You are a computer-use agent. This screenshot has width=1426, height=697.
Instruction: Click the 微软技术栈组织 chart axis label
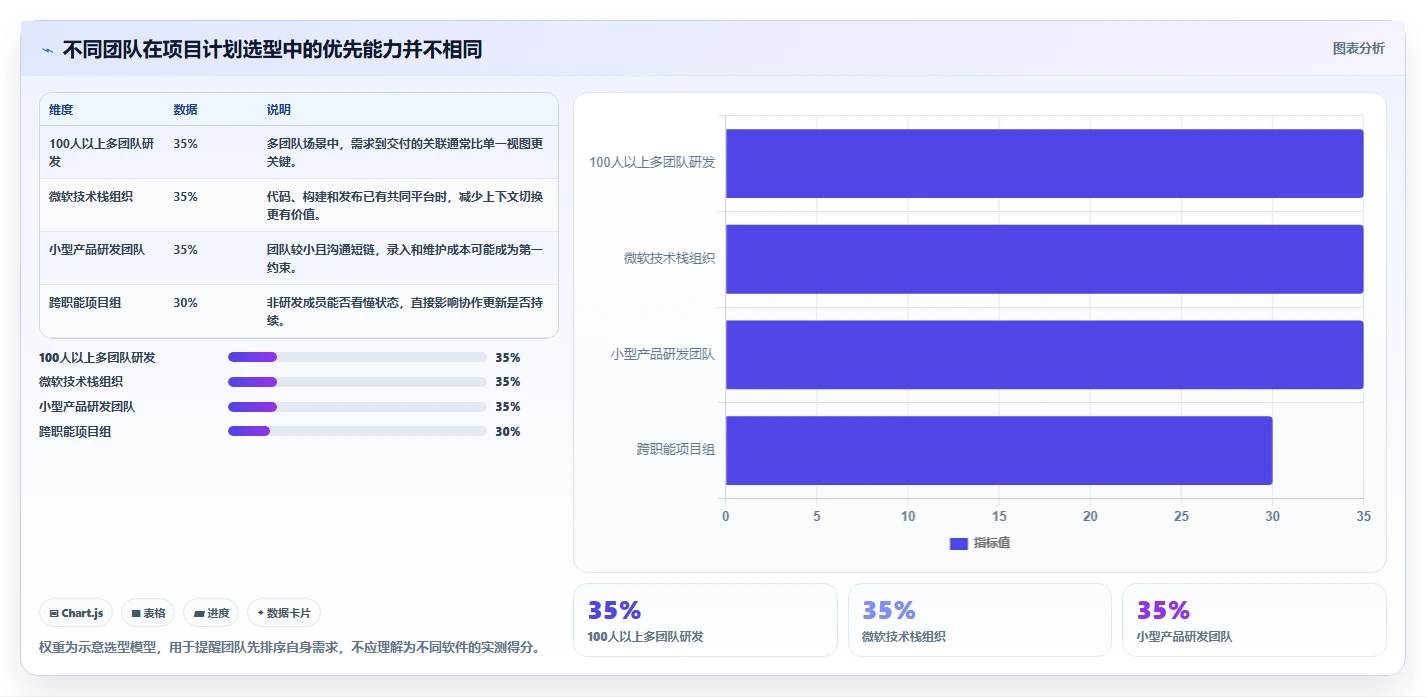pyautogui.click(x=670, y=258)
